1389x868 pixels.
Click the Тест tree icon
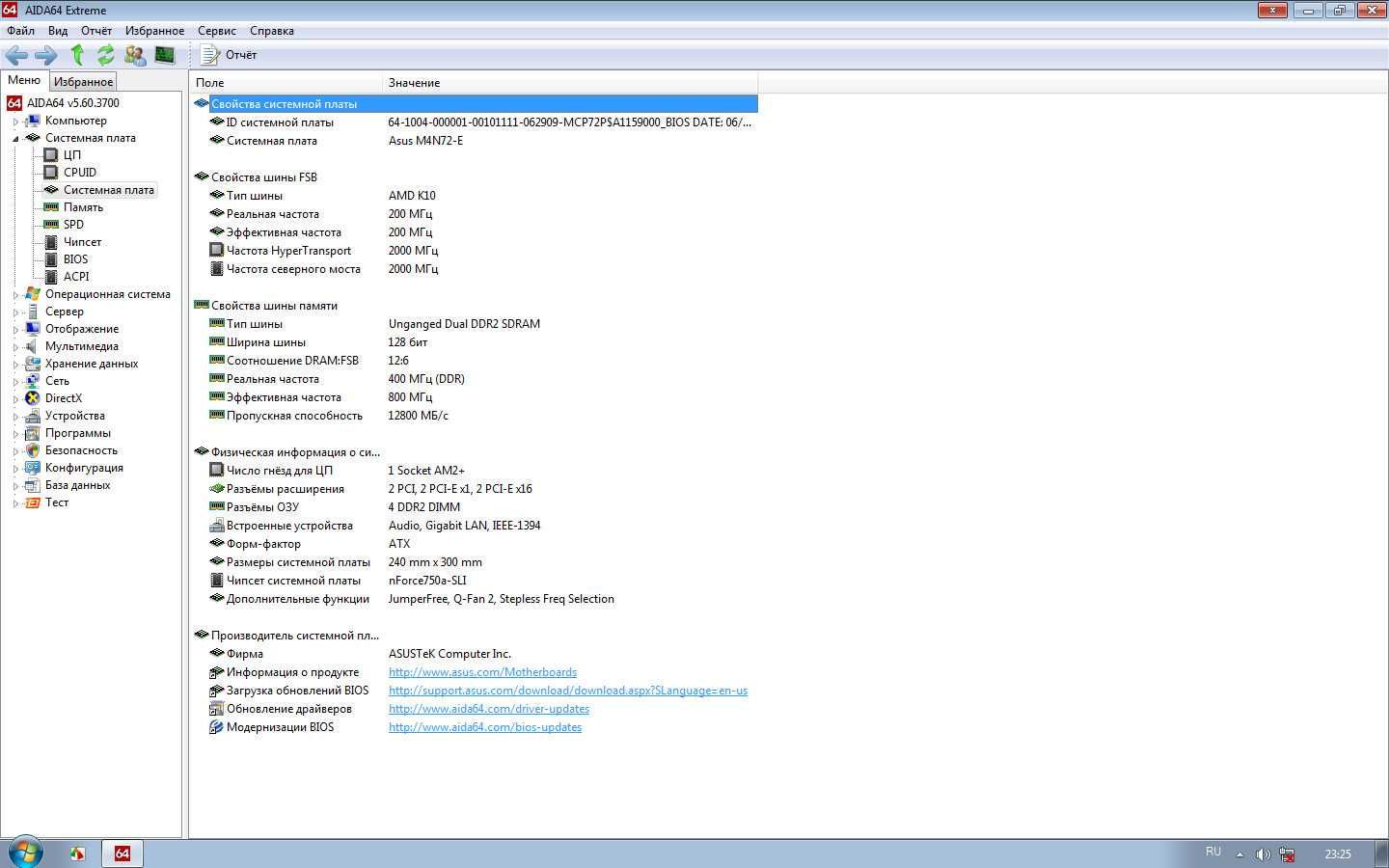(33, 502)
